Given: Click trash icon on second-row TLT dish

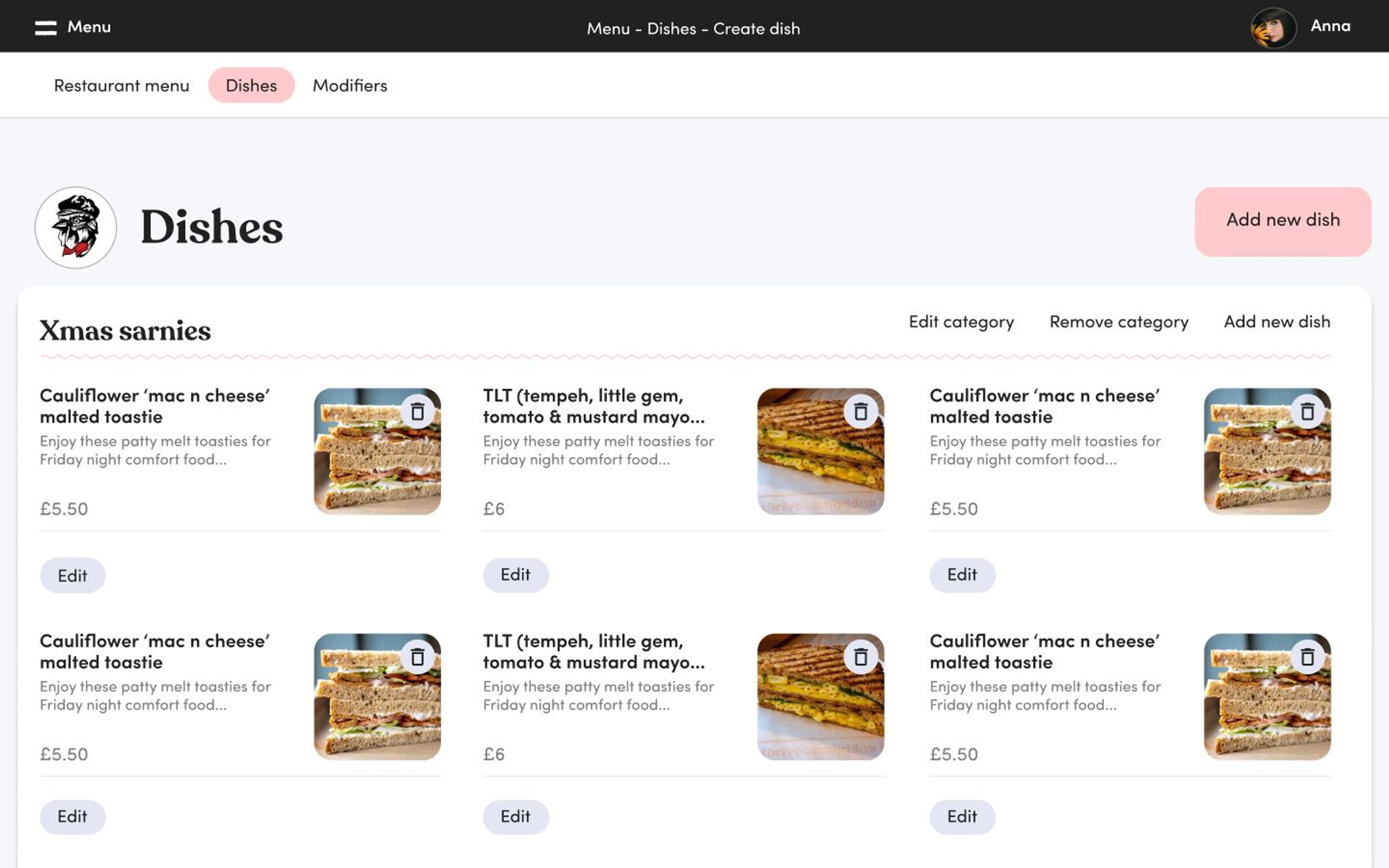Looking at the screenshot, I should pyautogui.click(x=861, y=657).
